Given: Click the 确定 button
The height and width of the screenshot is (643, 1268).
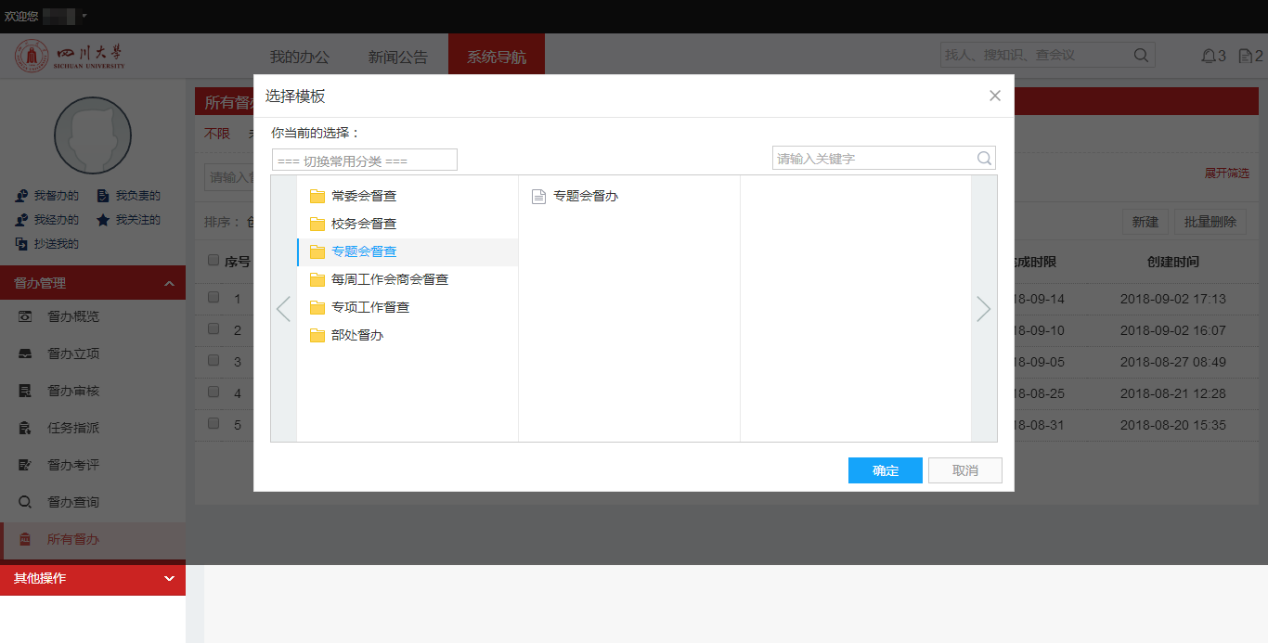Looking at the screenshot, I should [x=885, y=471].
